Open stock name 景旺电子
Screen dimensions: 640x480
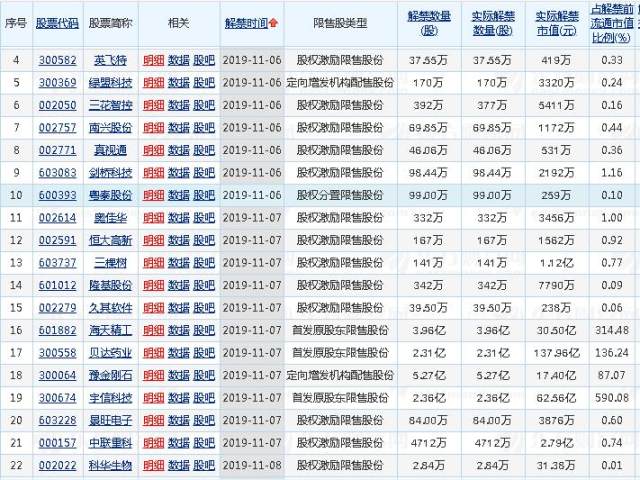111,420
